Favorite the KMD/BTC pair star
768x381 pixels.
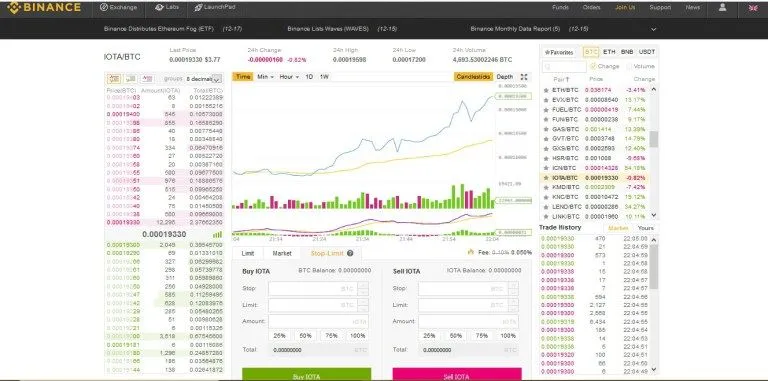(546, 187)
